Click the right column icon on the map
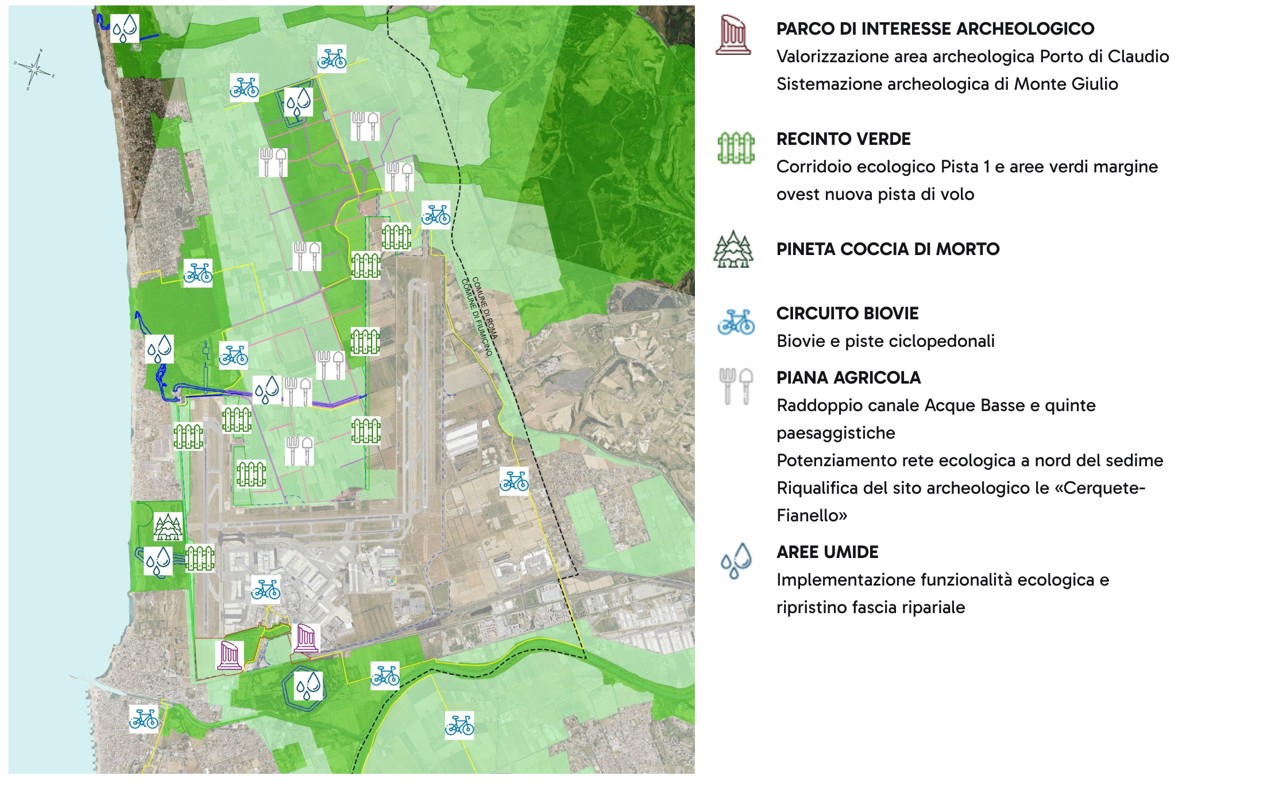Viewport: 1277px width, 791px height. tap(306, 638)
